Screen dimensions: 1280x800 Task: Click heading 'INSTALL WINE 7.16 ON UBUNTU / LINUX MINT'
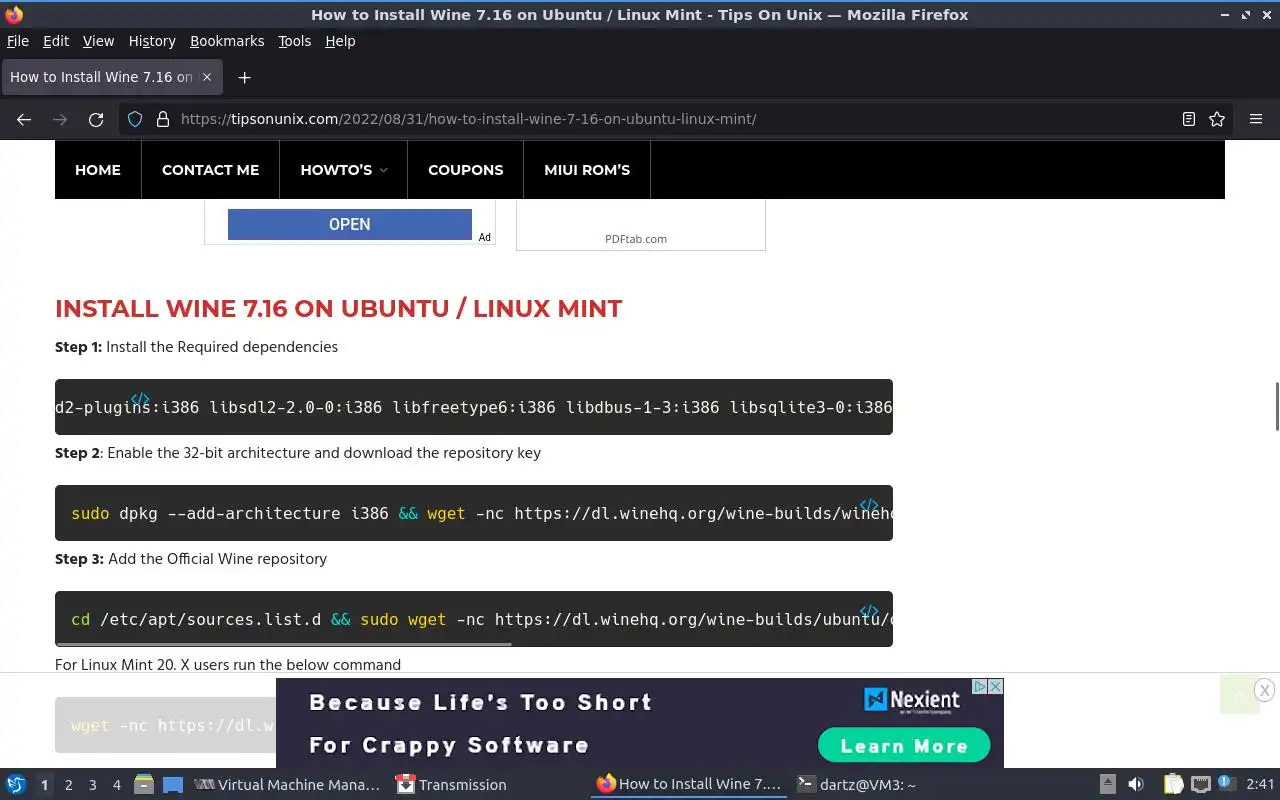coord(339,308)
